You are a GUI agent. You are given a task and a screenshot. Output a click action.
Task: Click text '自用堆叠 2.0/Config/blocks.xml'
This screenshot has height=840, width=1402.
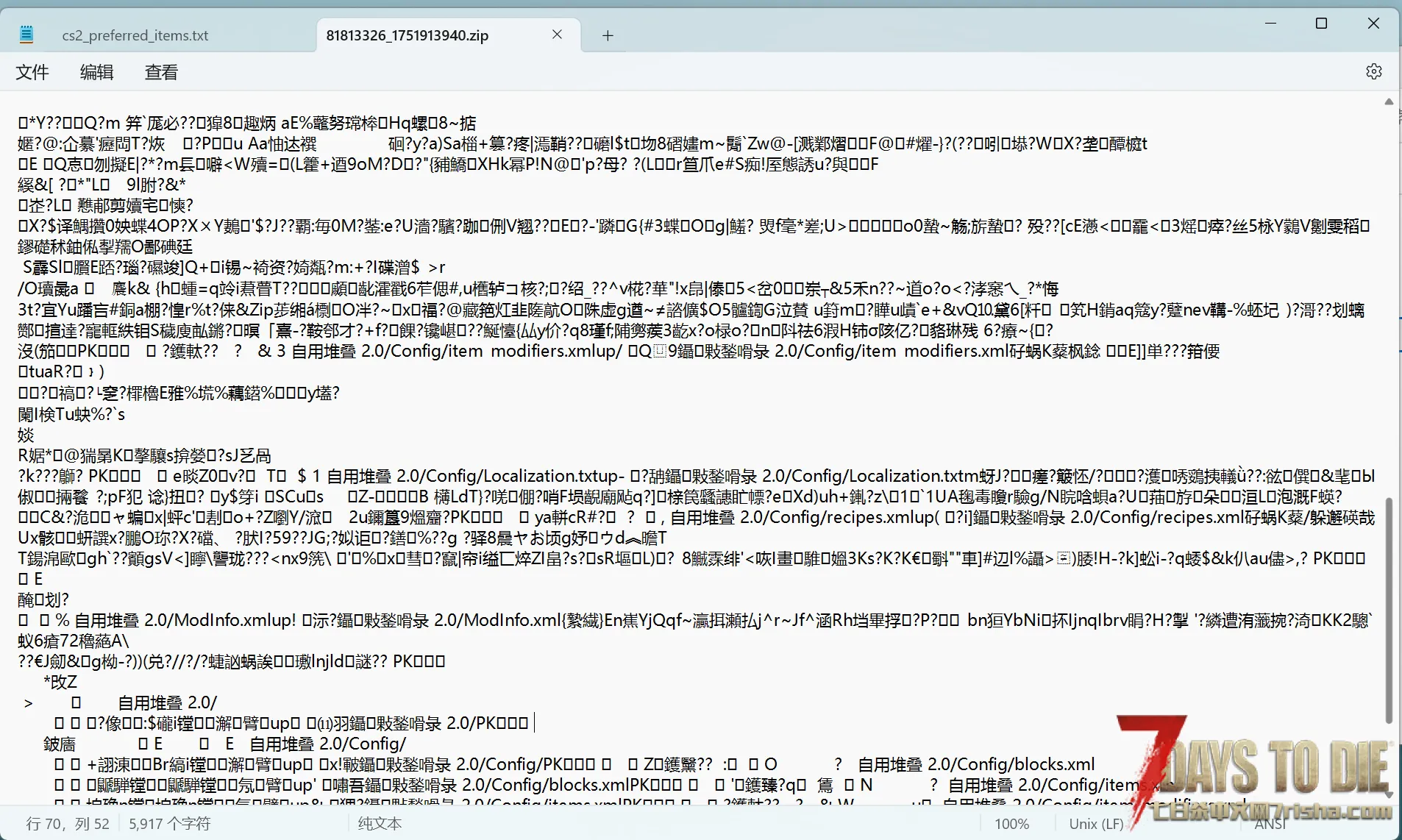(976, 764)
